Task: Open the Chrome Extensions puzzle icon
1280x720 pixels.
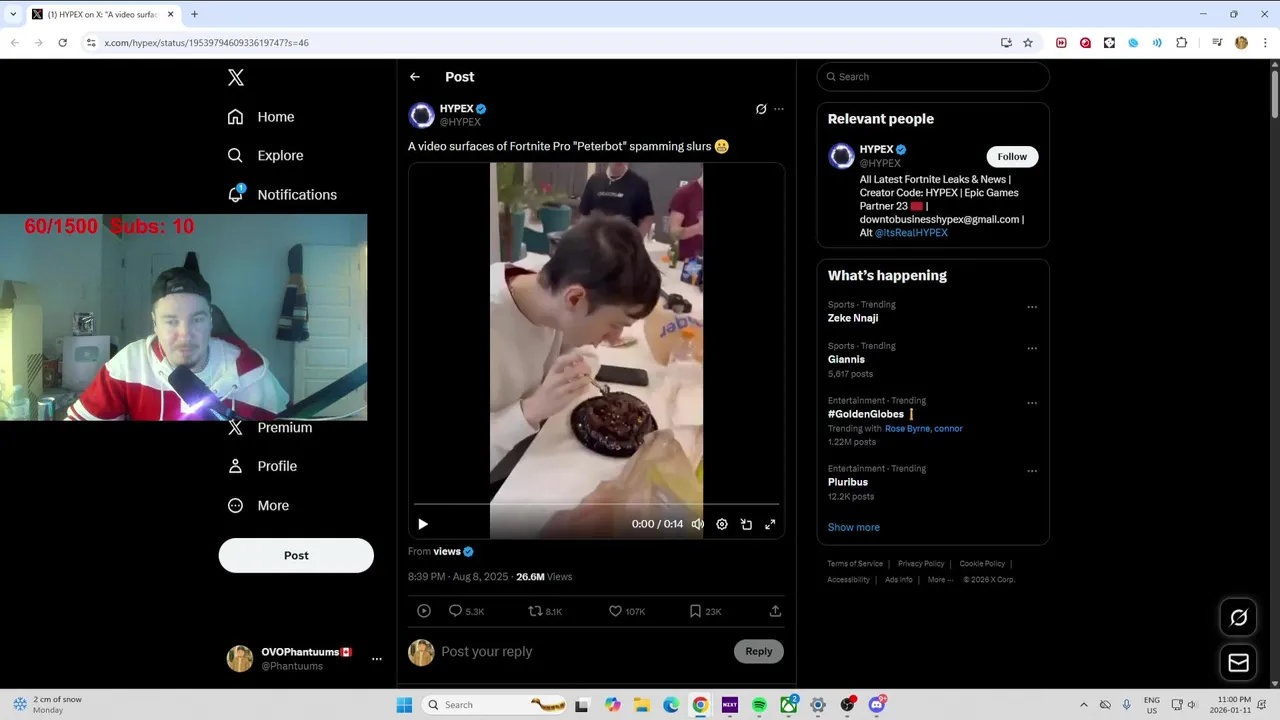Action: [1182, 43]
